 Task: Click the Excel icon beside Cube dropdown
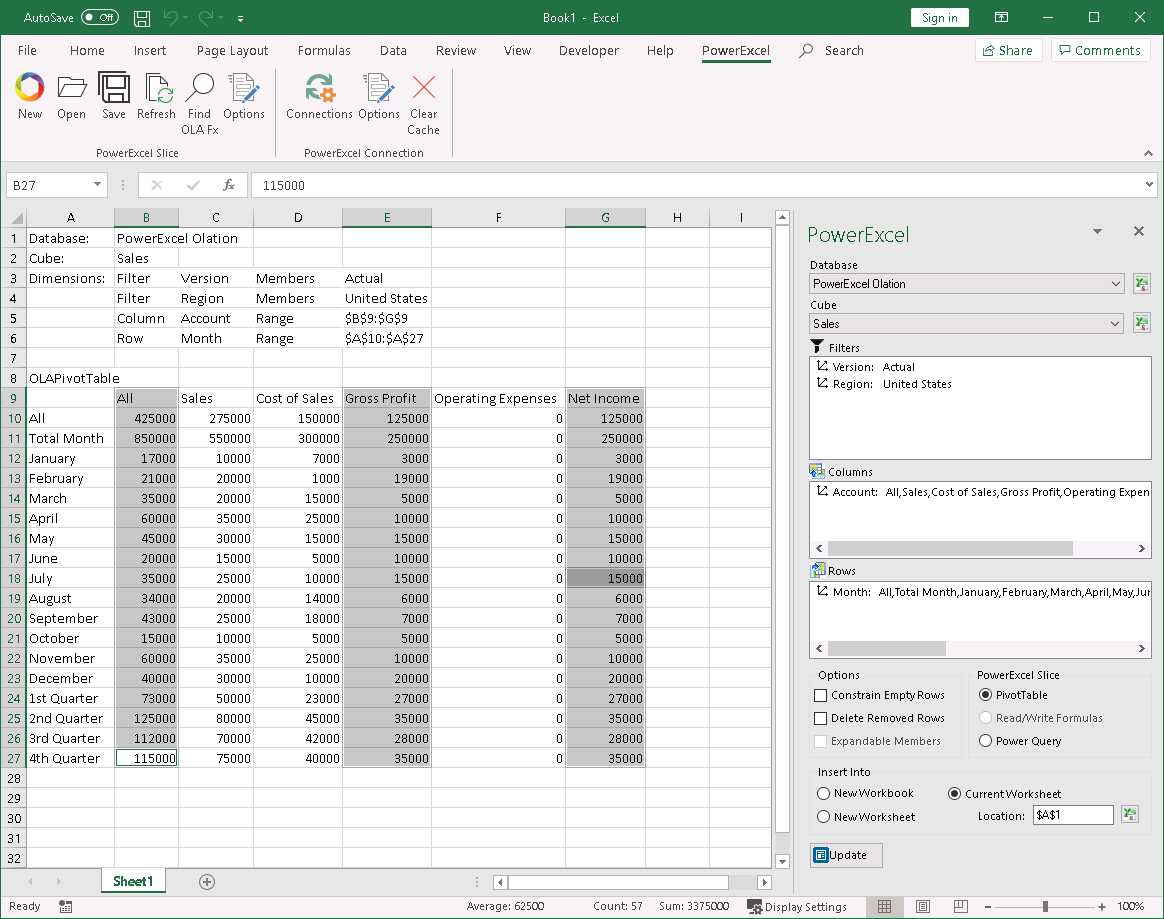click(x=1142, y=324)
